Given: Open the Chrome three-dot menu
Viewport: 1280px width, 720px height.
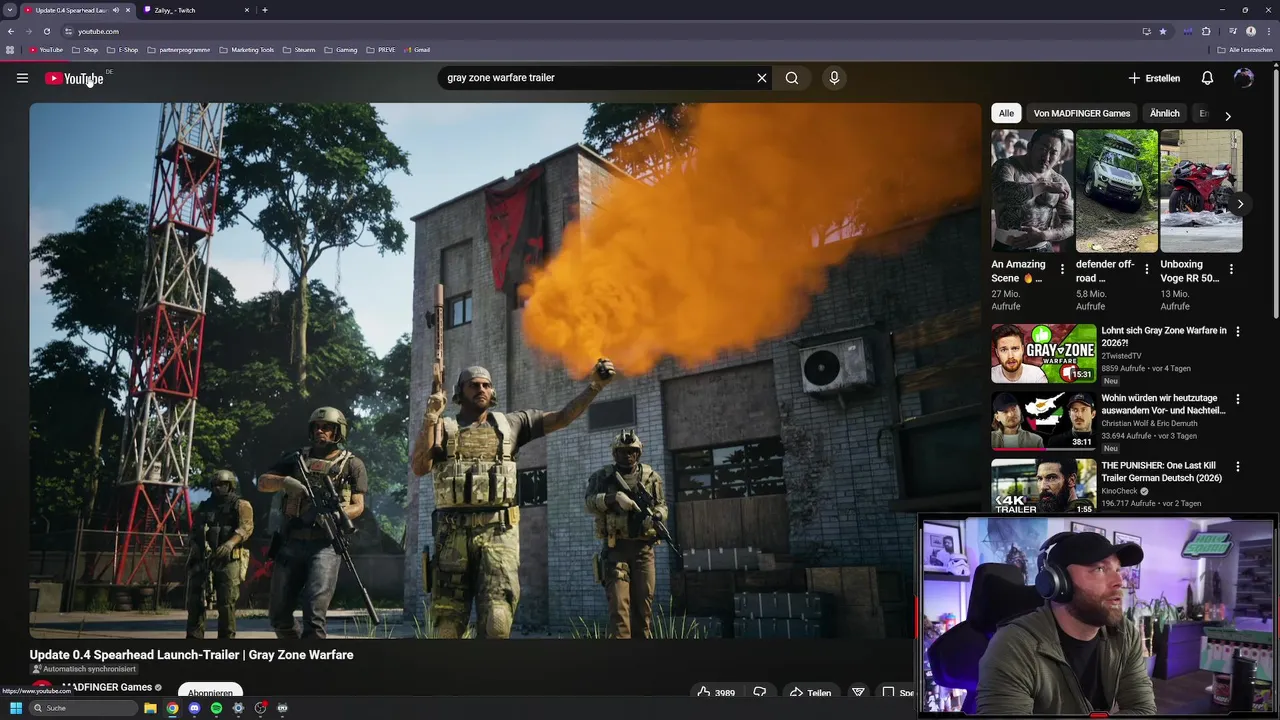Looking at the screenshot, I should point(1269,31).
